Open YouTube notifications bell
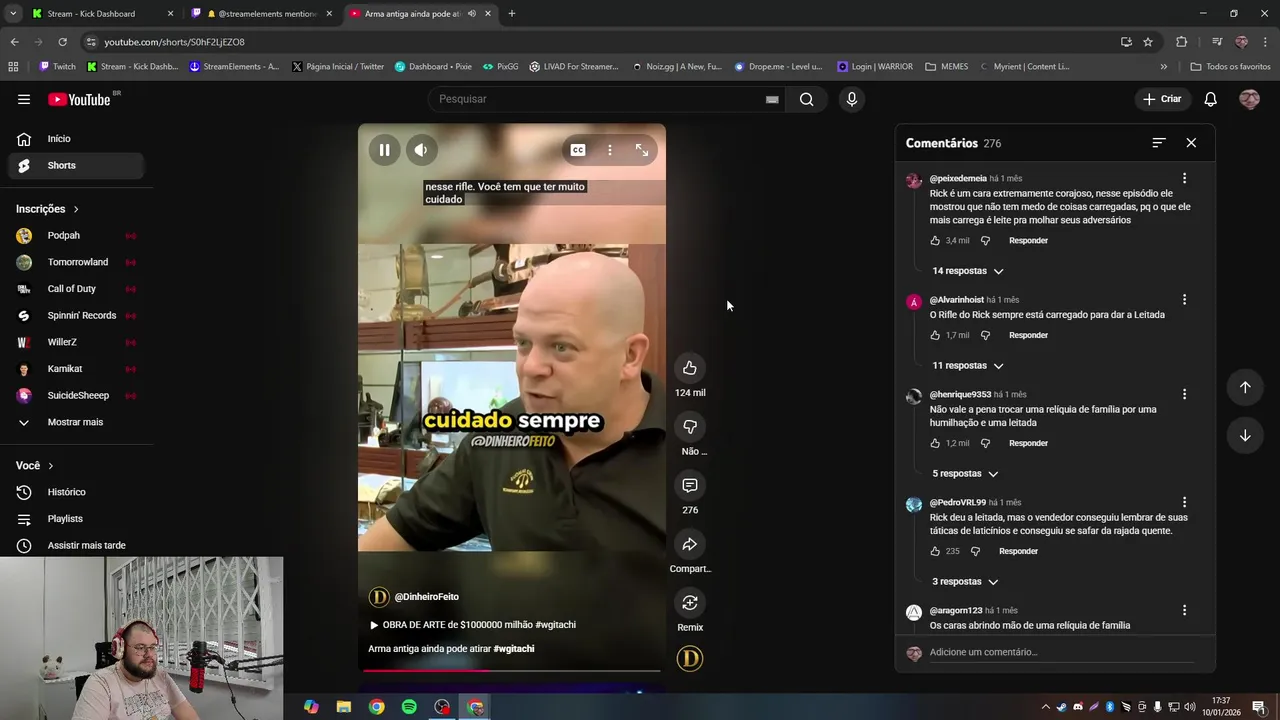 [1210, 99]
